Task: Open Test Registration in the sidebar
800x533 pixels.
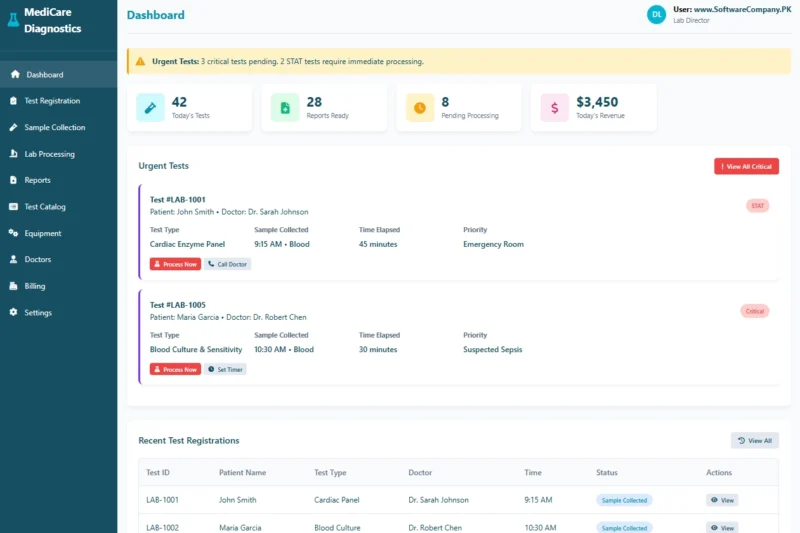Action: coord(52,101)
